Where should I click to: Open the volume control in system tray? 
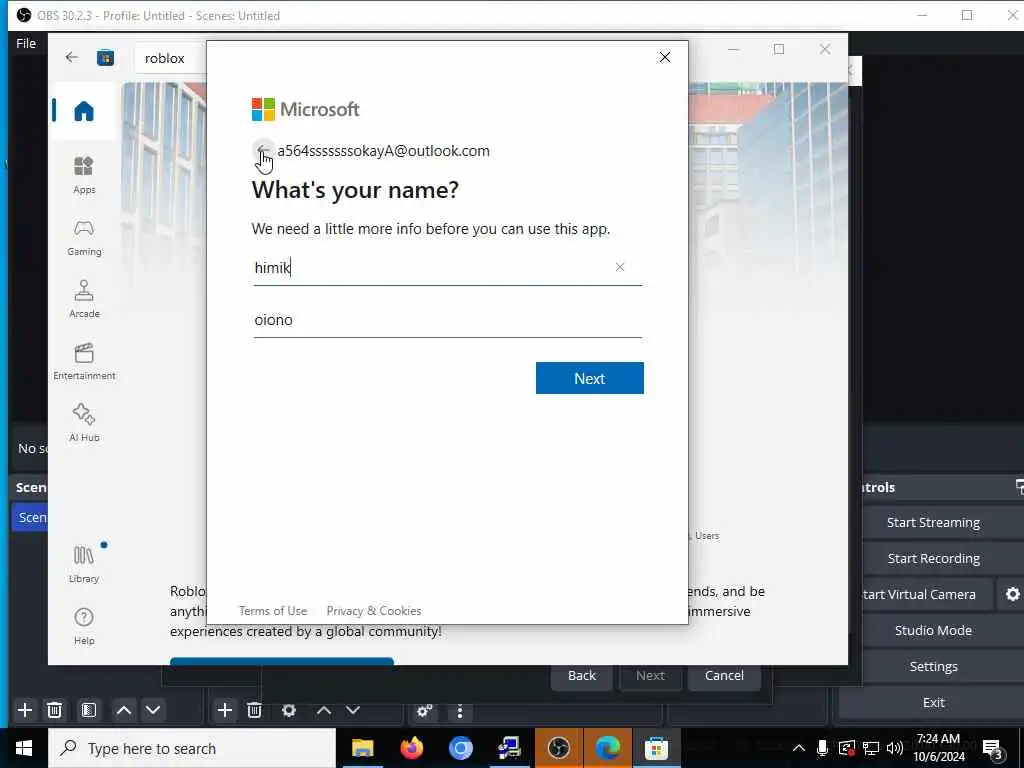click(x=895, y=748)
